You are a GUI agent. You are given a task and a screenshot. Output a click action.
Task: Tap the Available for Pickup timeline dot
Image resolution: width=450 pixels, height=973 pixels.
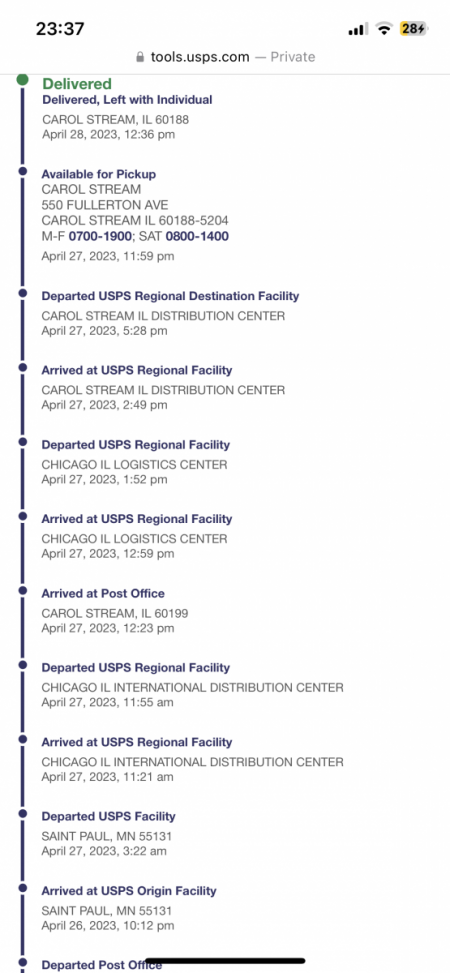click(23, 169)
